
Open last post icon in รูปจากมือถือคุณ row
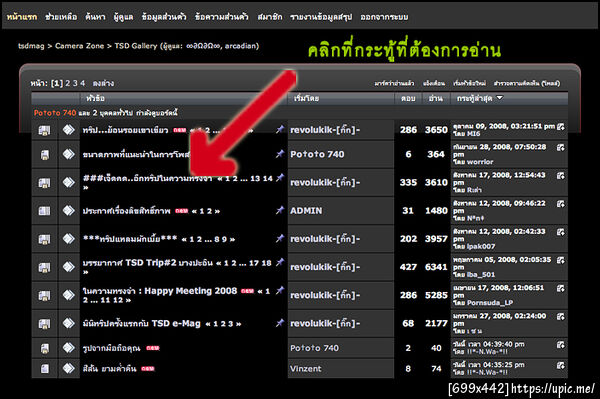pos(561,345)
